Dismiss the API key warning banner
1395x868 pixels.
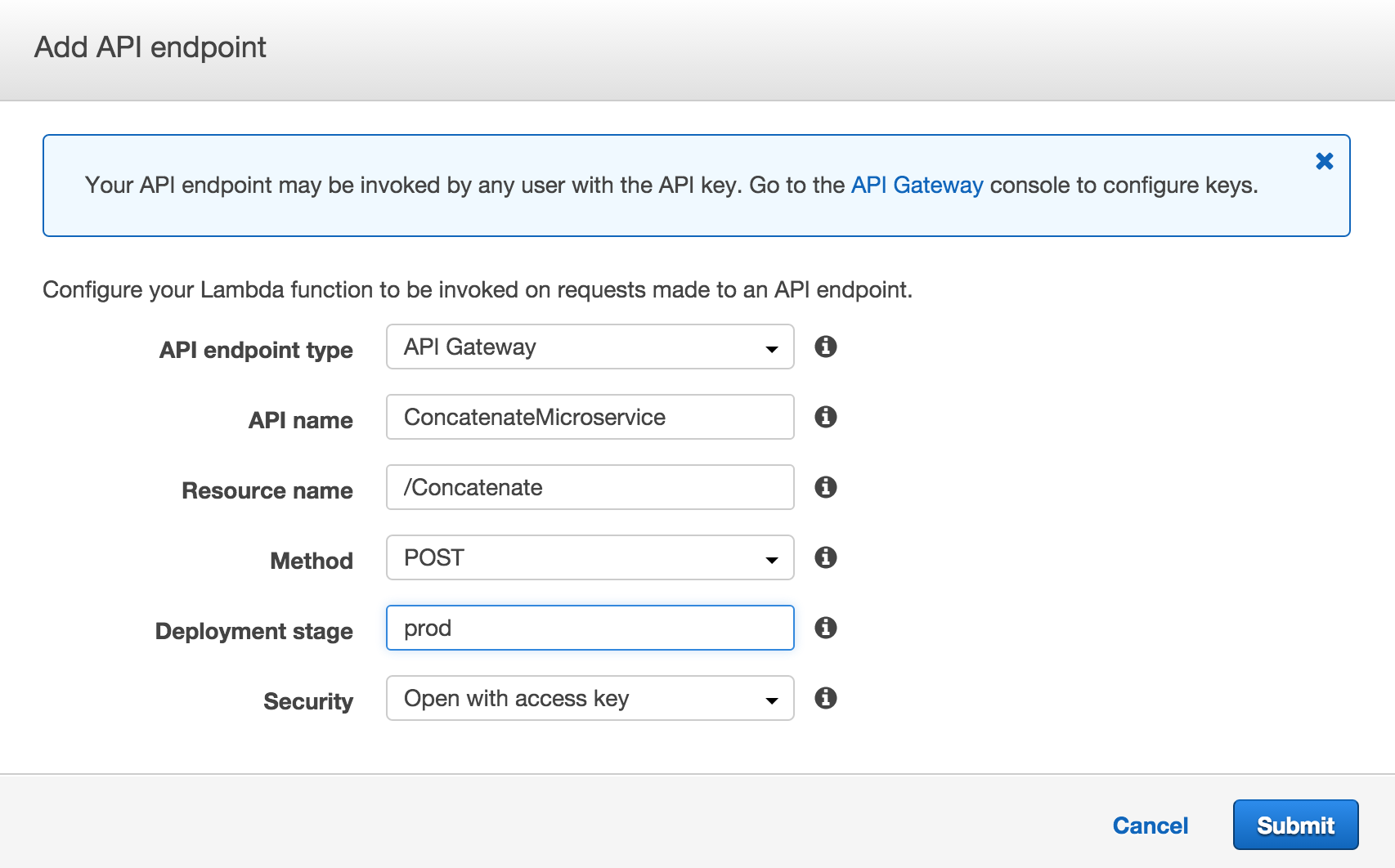click(1325, 161)
